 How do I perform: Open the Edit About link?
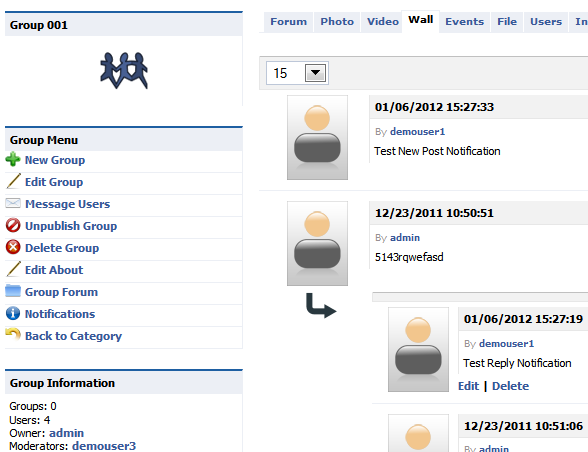[54, 270]
